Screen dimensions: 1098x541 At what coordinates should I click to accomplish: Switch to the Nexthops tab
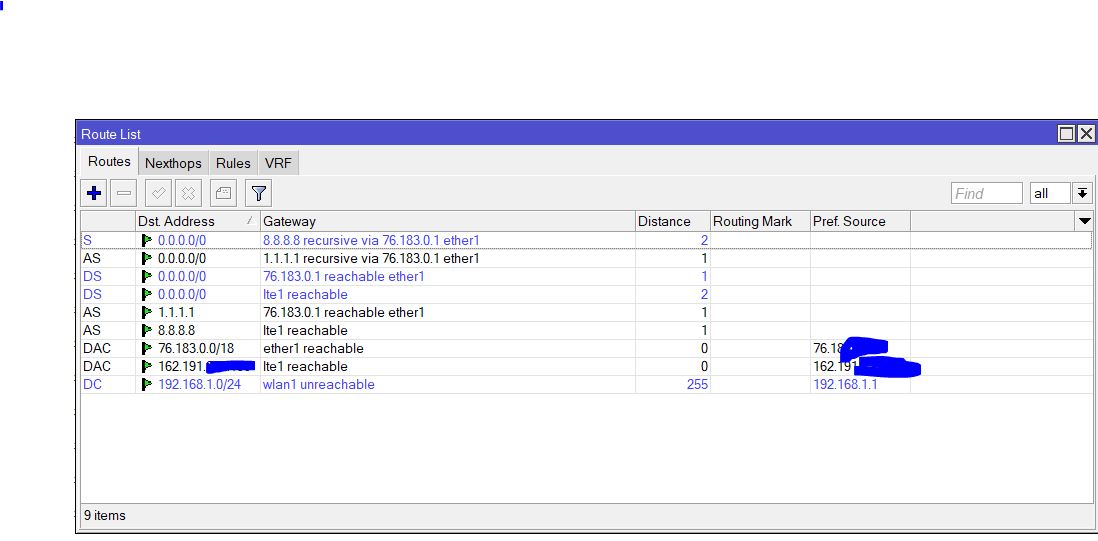coord(173,163)
